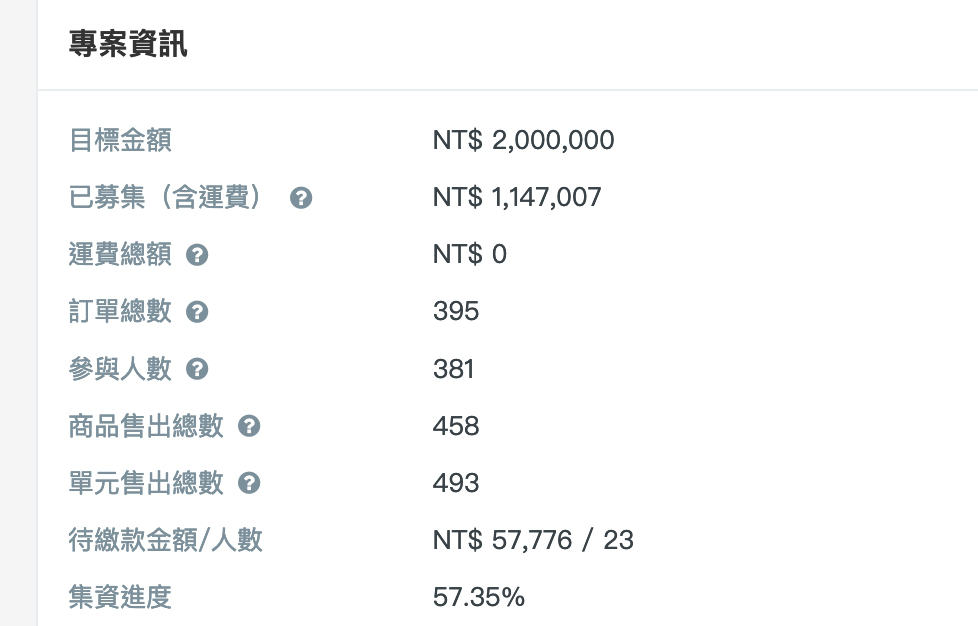Open the 訂單總數 help tooltip icon
The width and height of the screenshot is (978, 626).
(x=197, y=312)
